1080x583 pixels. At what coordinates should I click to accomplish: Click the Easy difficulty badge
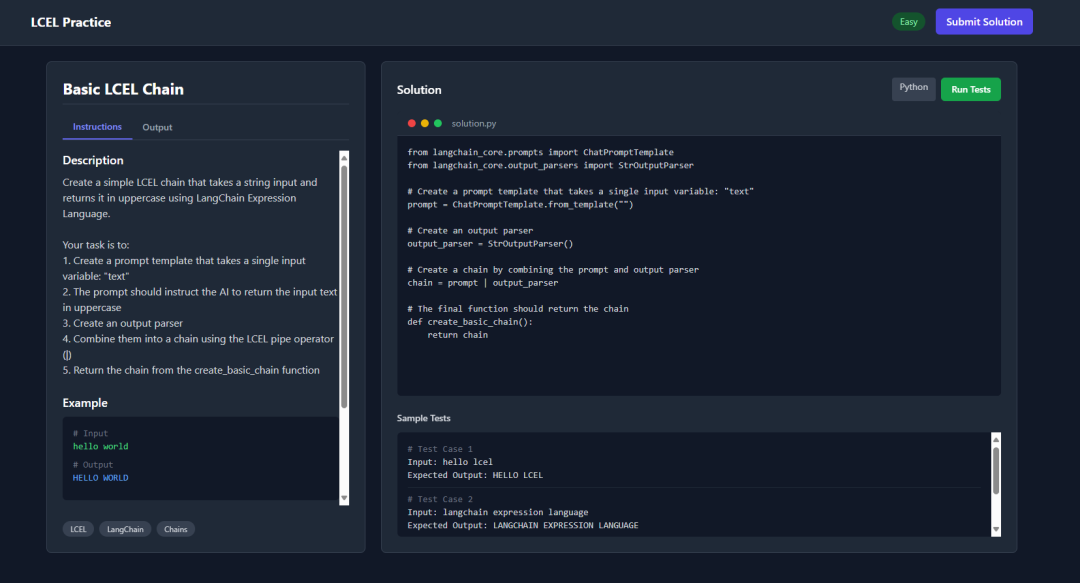coord(908,22)
